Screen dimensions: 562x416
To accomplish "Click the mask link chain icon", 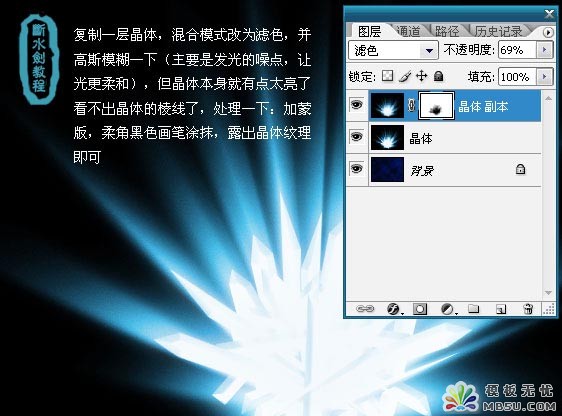I will (x=411, y=105).
